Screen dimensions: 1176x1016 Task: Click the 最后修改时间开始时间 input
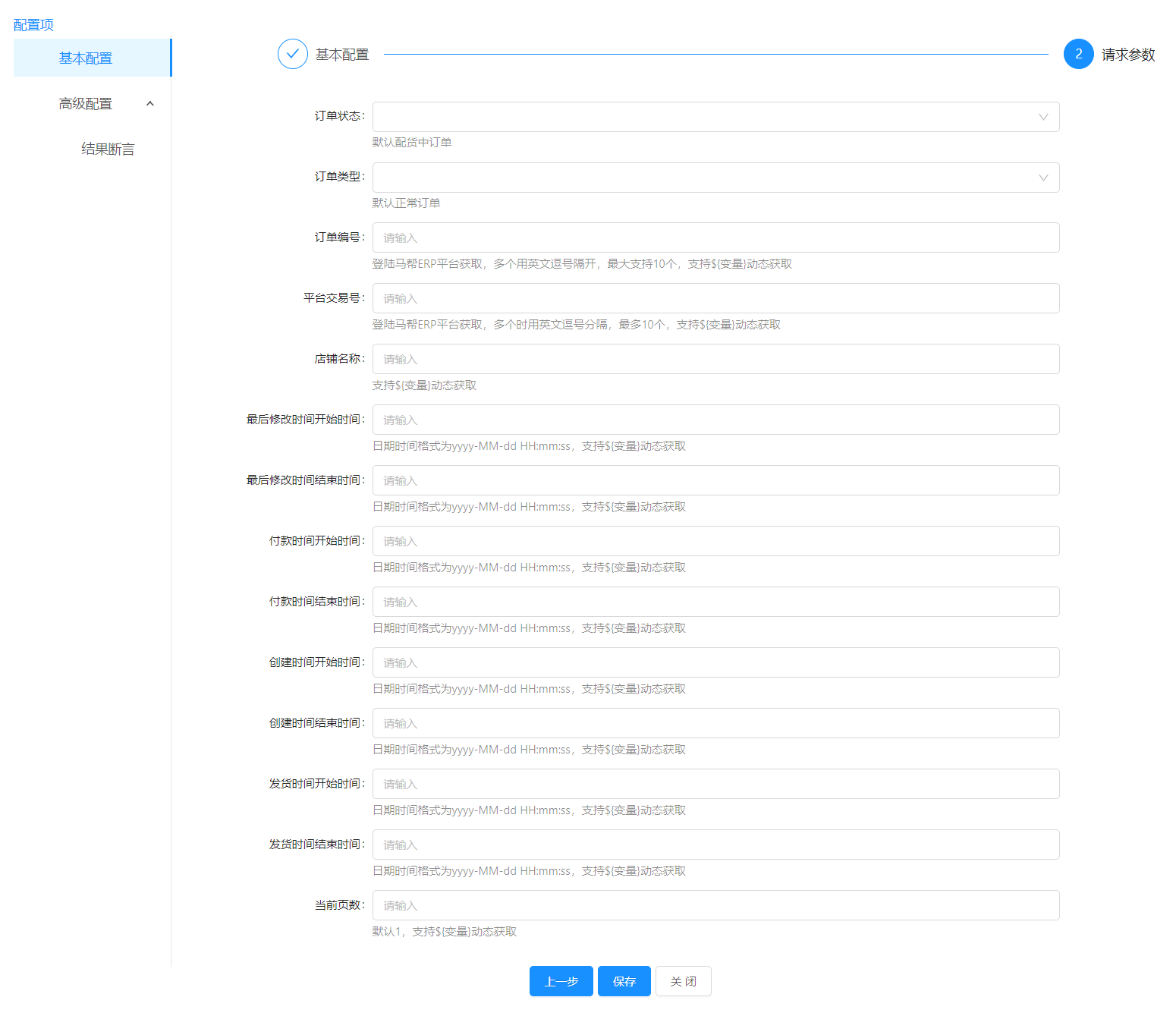[715, 420]
